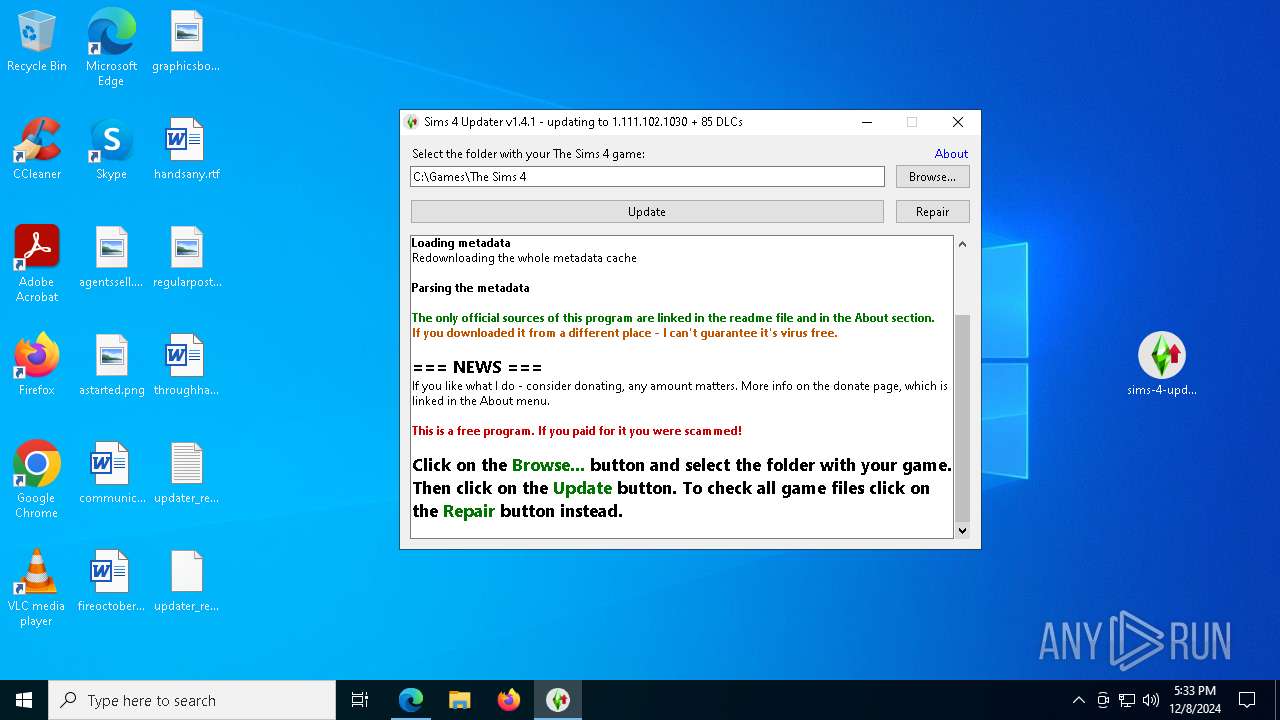Image resolution: width=1280 pixels, height=720 pixels.
Task: Click the Repair button
Action: coord(932,212)
